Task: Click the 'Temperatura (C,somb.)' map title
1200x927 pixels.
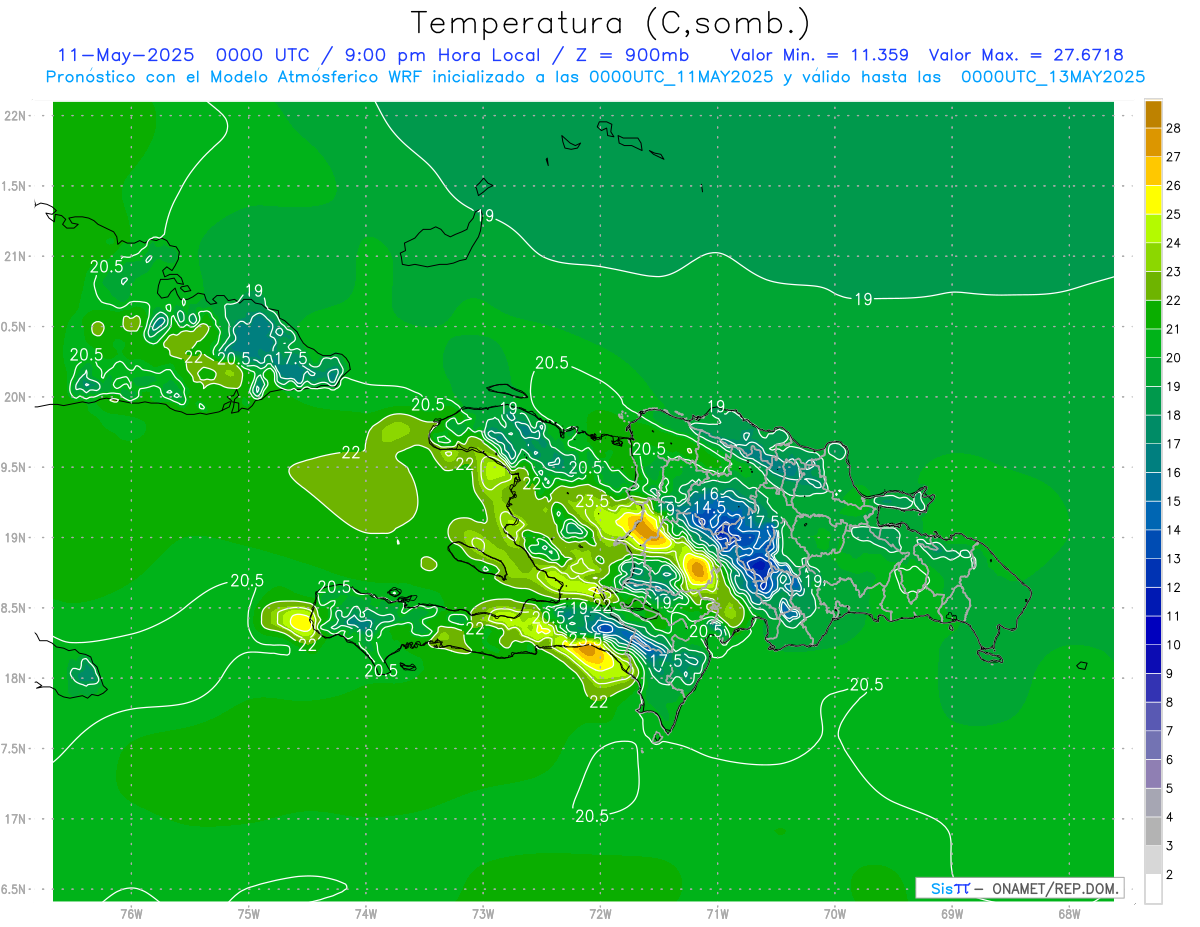Action: coord(611,23)
